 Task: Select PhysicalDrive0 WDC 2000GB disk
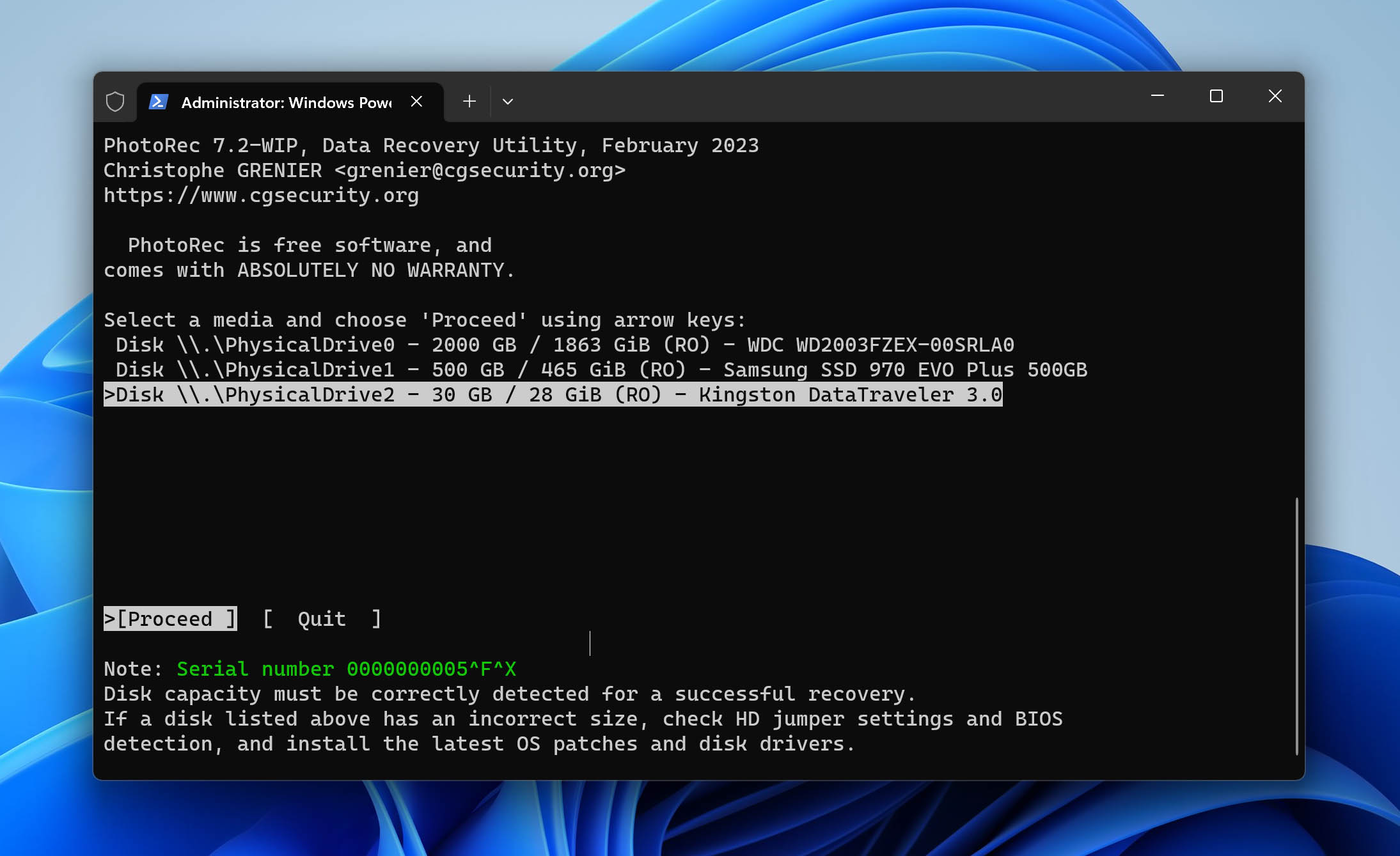click(x=560, y=344)
